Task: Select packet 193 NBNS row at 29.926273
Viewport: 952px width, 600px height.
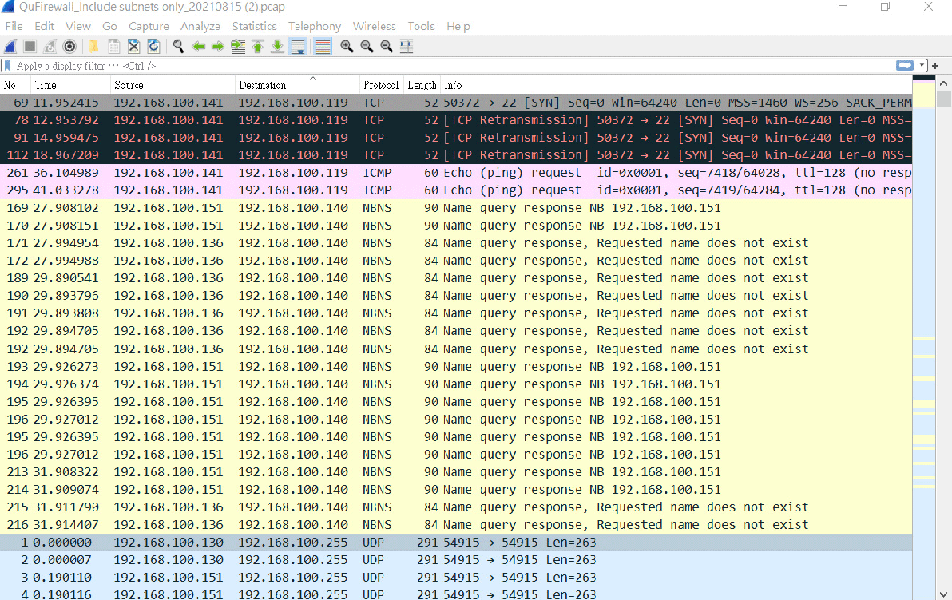Action: point(457,367)
